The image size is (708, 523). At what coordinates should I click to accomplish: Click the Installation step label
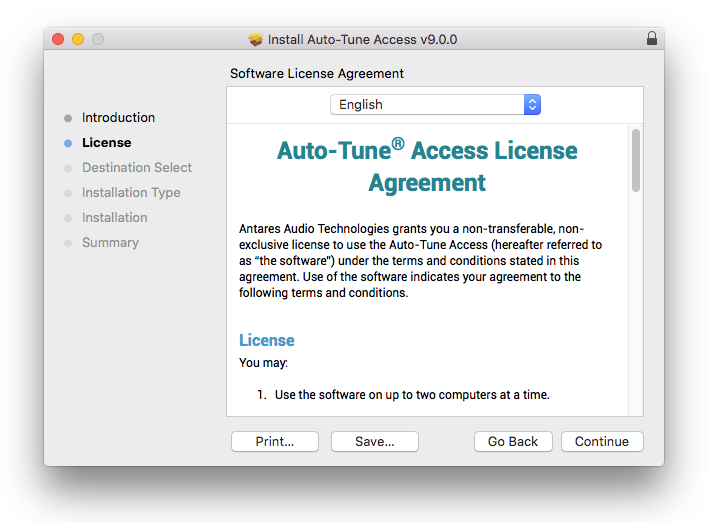point(114,218)
